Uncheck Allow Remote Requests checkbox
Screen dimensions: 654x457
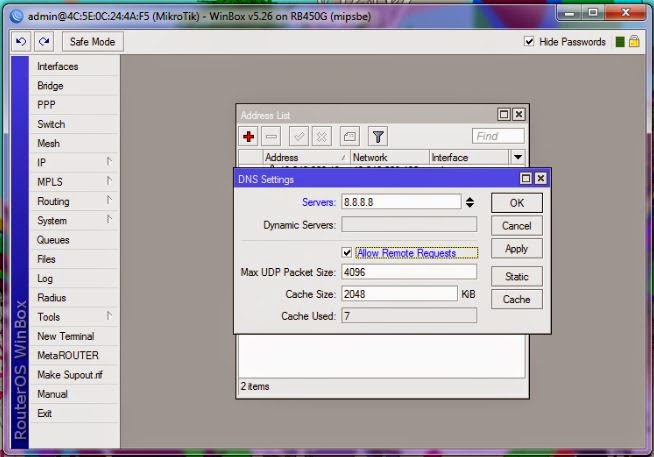point(347,252)
